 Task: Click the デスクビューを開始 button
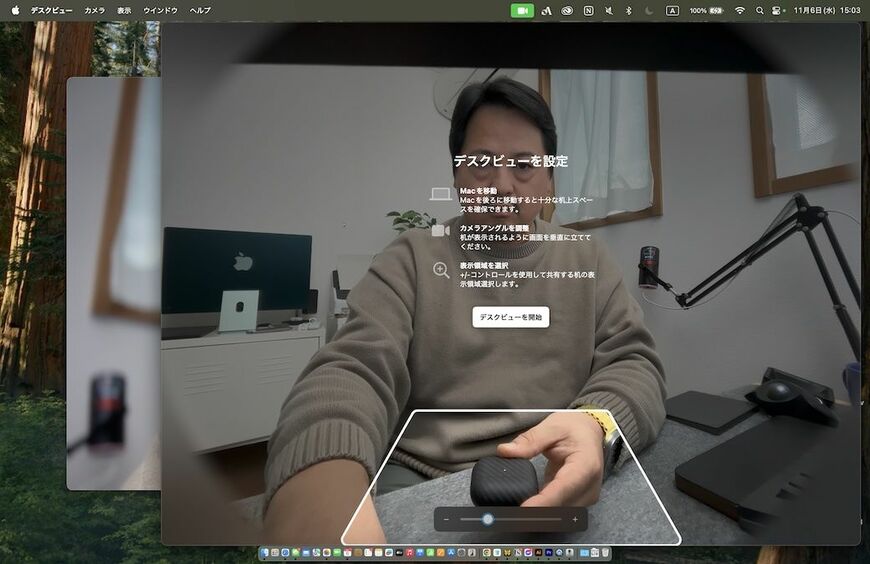[510, 317]
